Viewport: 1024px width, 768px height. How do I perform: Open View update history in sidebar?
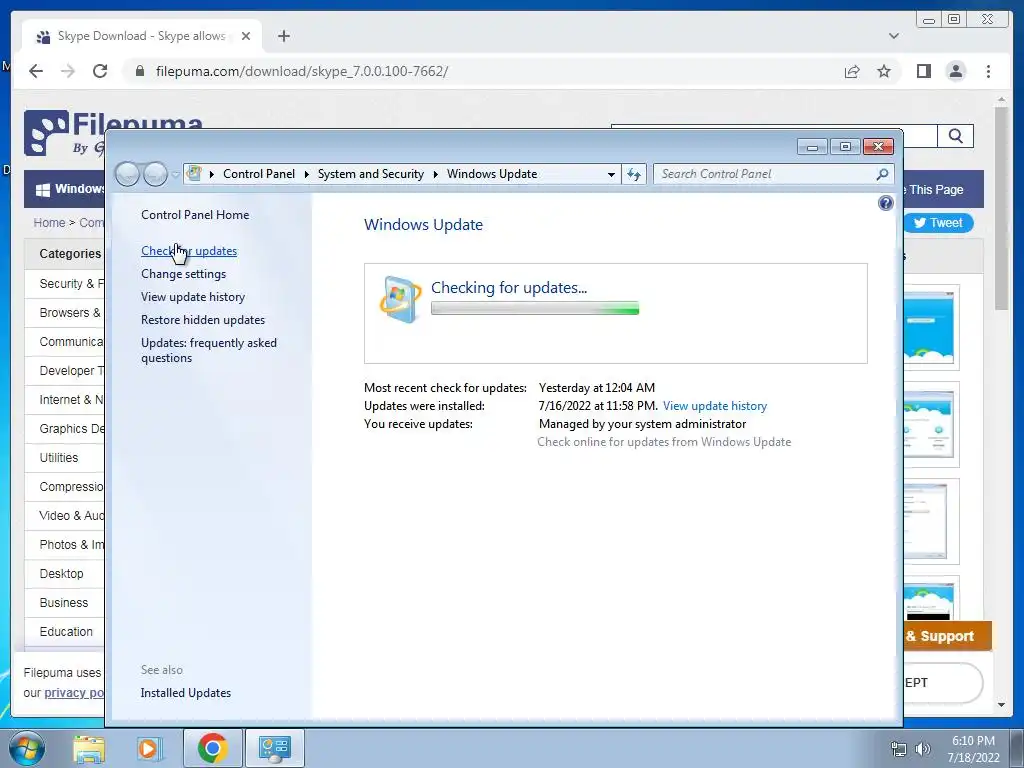(193, 296)
